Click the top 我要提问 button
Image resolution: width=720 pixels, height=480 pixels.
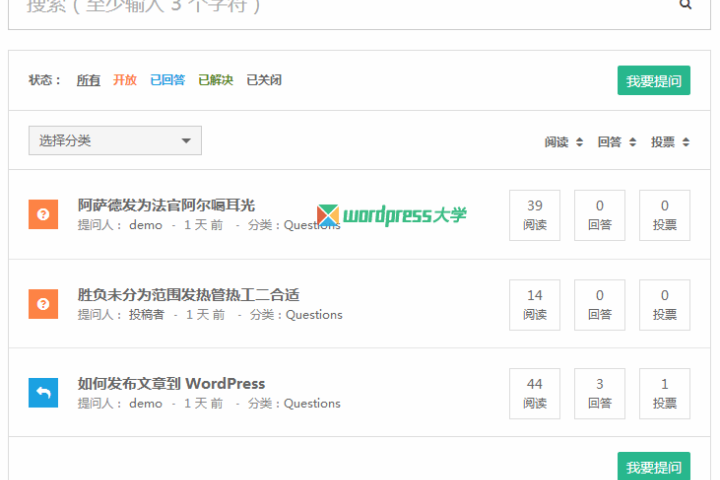[x=653, y=80]
